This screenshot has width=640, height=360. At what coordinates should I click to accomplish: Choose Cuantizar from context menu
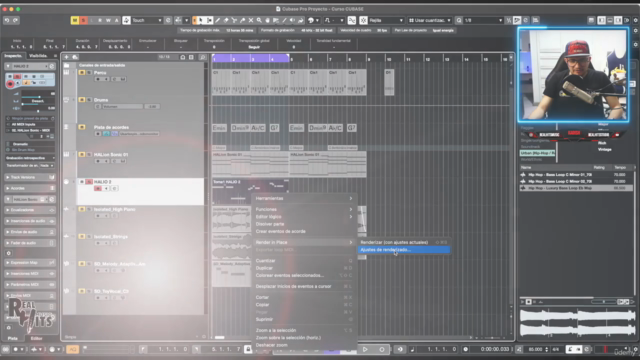point(304,261)
